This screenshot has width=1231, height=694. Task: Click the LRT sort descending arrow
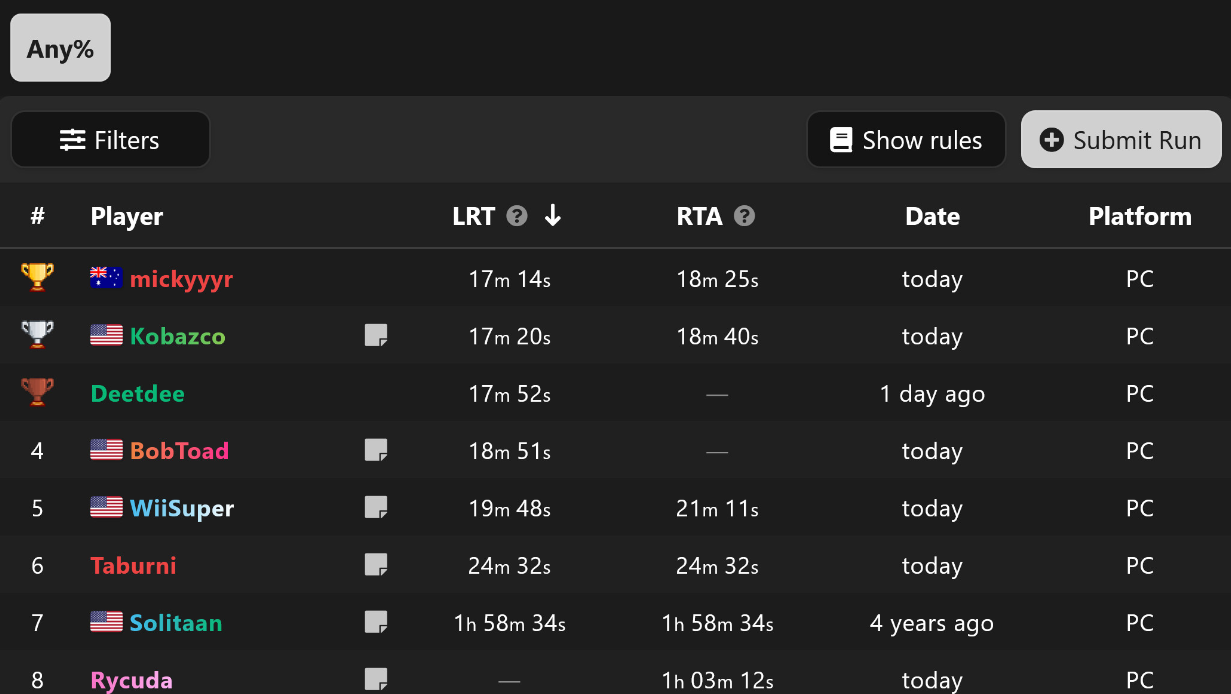pyautogui.click(x=553, y=216)
